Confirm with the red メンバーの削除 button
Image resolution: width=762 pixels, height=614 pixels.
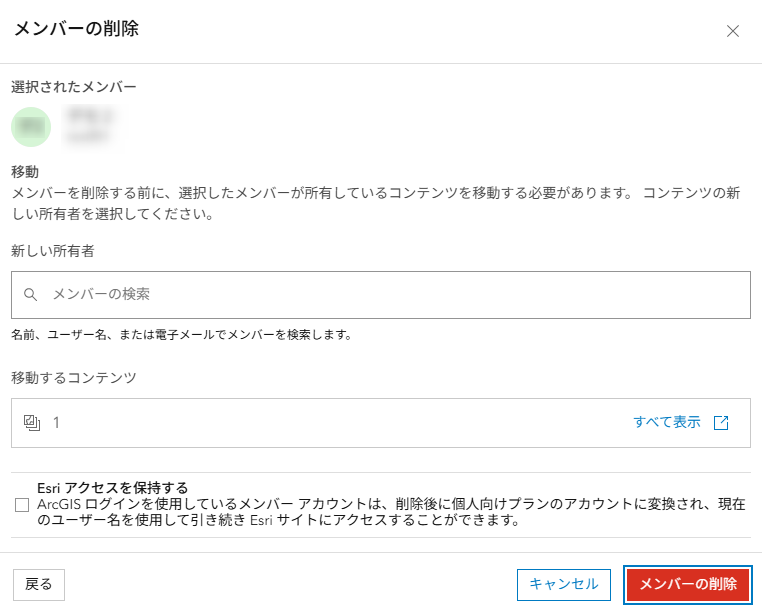687,584
